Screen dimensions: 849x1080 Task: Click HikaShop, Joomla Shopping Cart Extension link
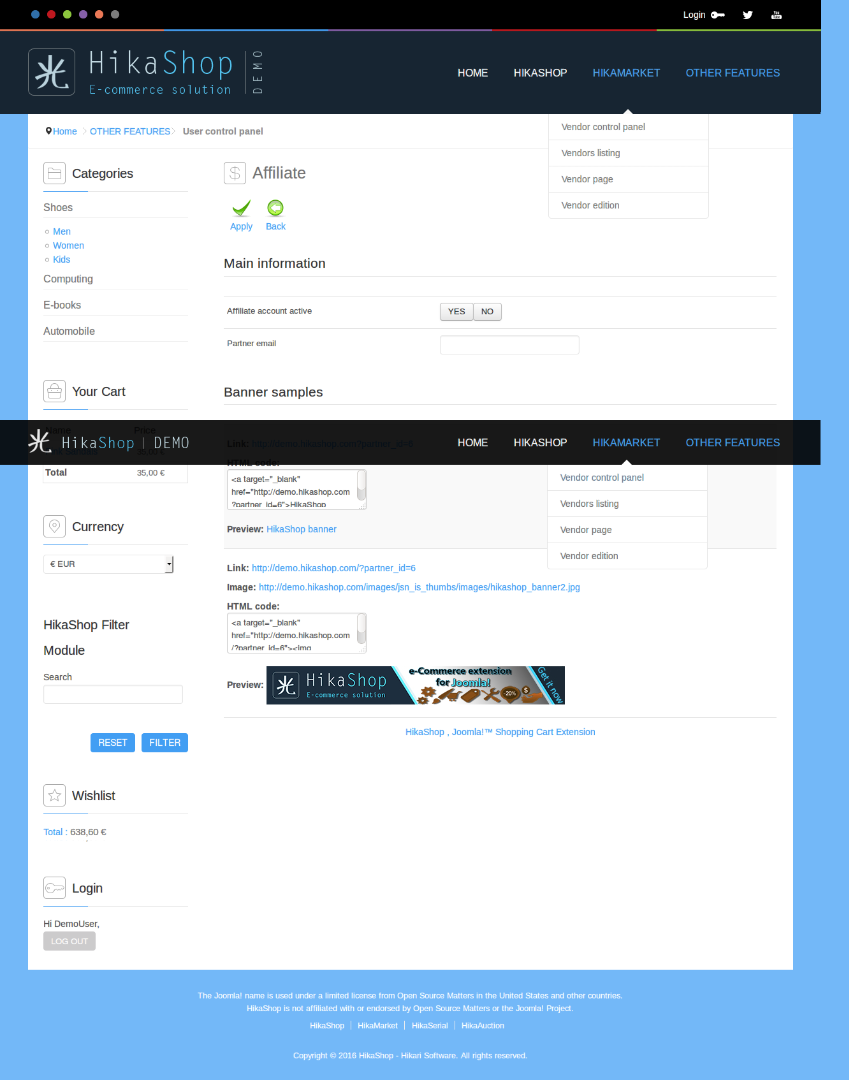tap(500, 732)
